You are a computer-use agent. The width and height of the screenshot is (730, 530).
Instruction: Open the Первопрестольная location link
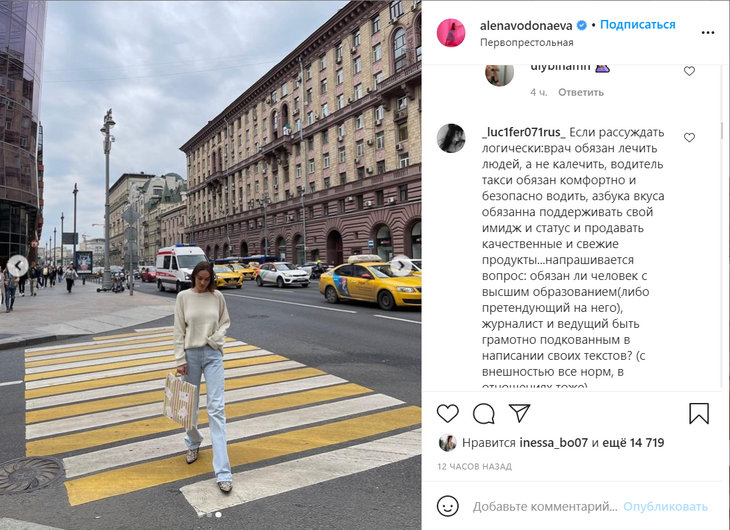(527, 42)
